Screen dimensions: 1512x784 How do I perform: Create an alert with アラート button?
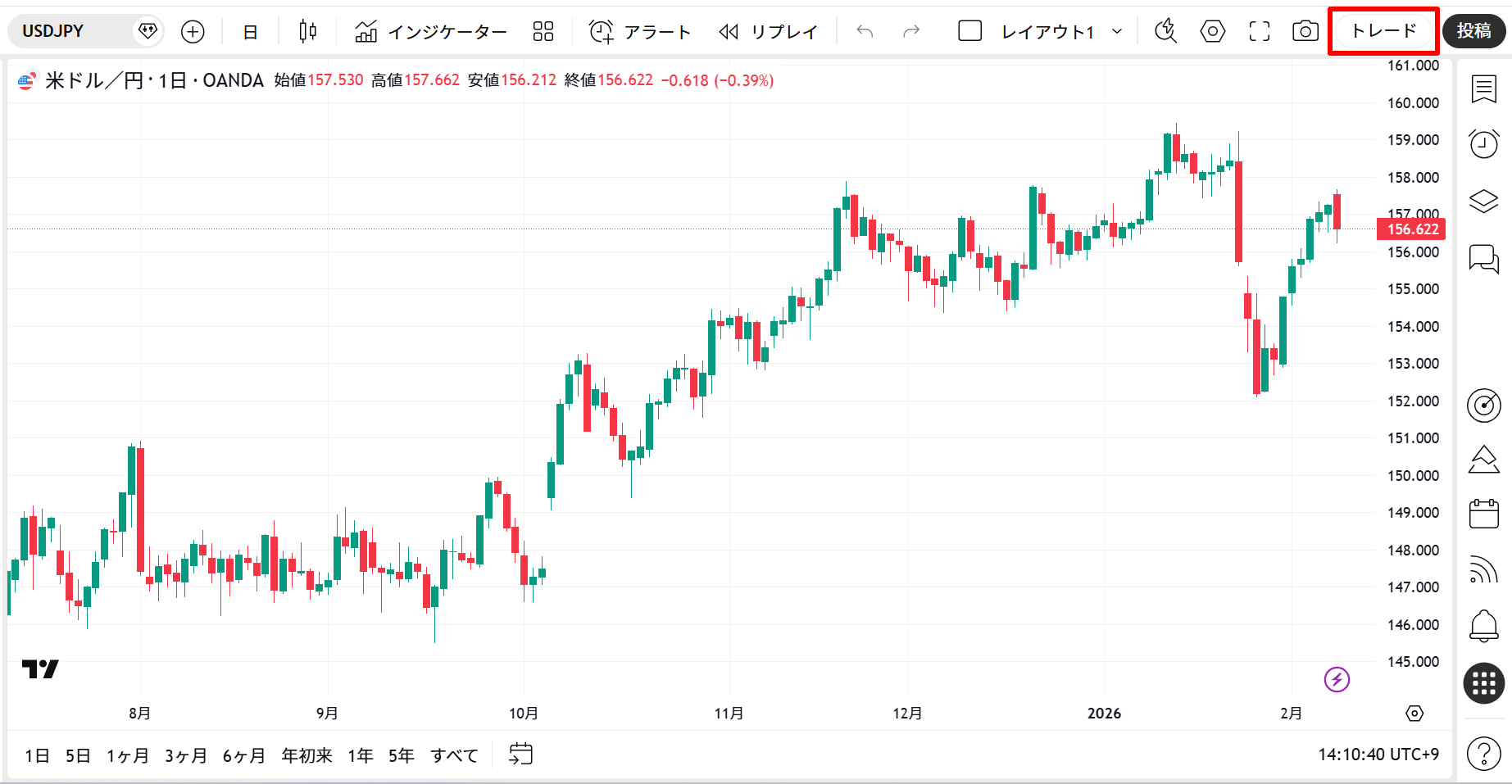pos(640,32)
